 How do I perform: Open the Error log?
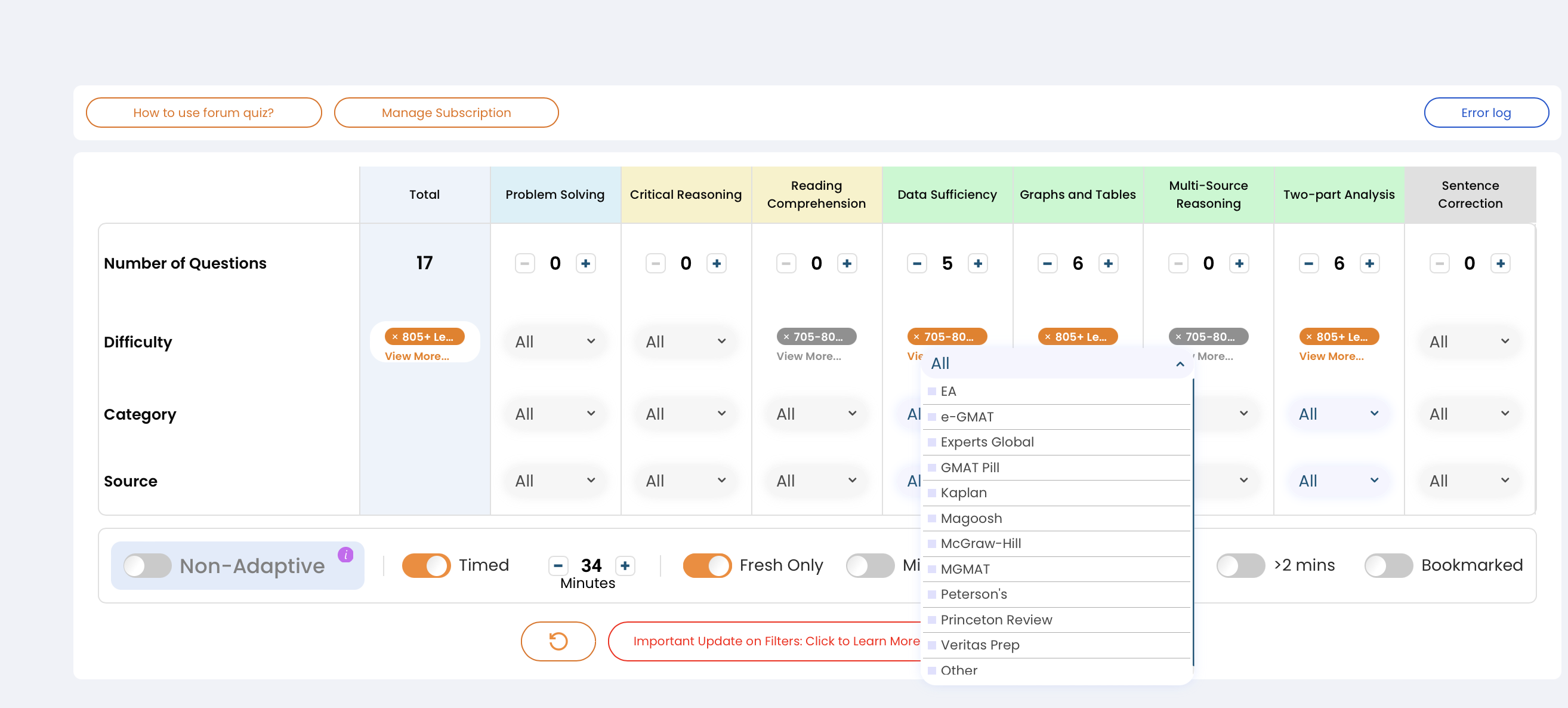[x=1485, y=113]
